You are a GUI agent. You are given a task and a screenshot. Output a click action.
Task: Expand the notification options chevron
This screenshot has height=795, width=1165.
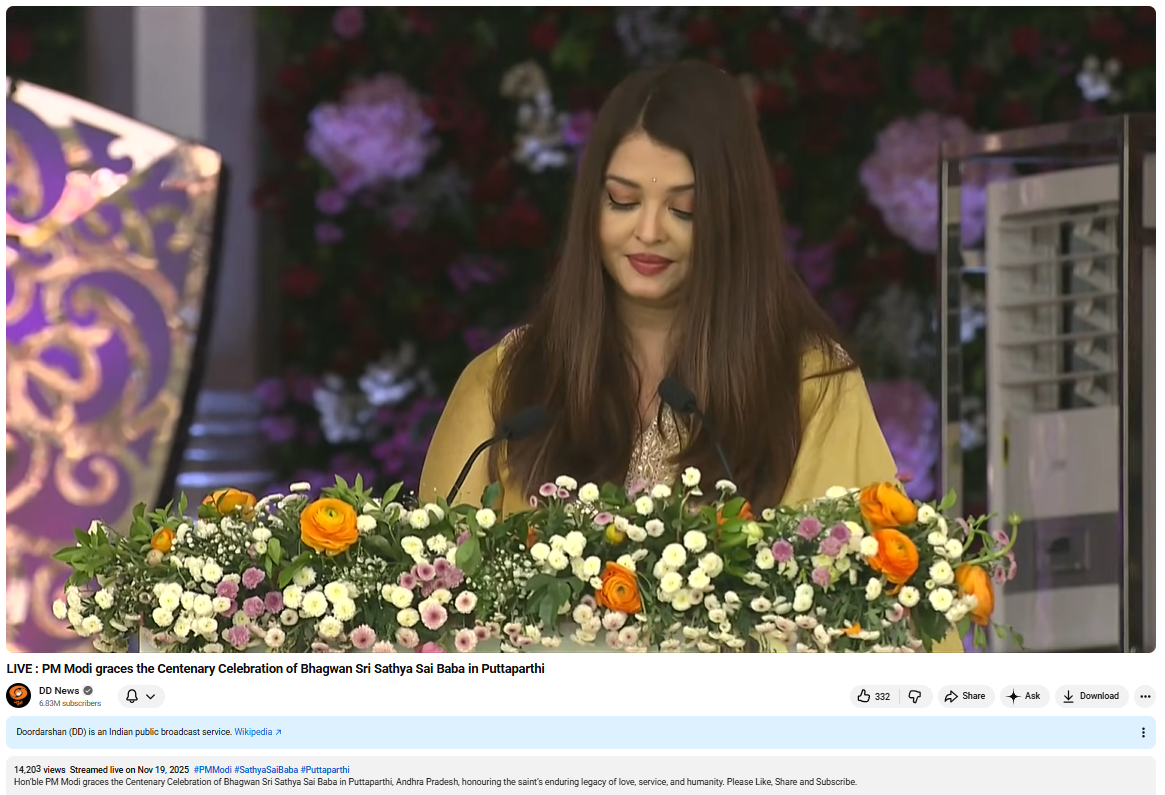[x=151, y=696]
